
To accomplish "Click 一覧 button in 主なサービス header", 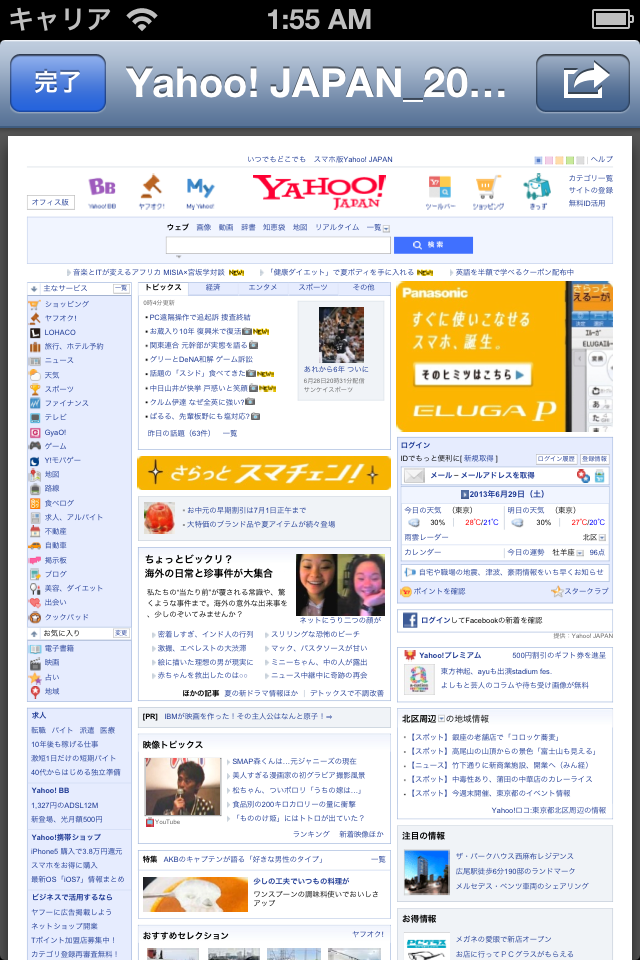I will 121,288.
